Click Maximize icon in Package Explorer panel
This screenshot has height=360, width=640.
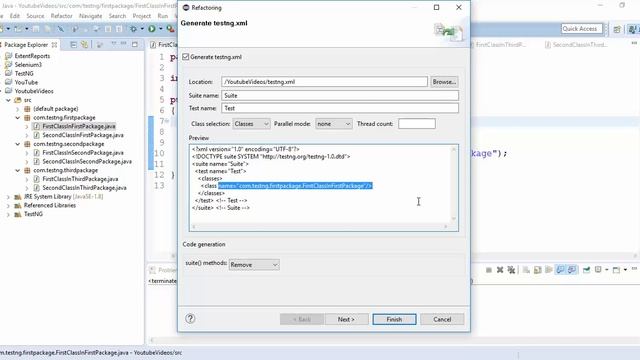click(x=135, y=44)
